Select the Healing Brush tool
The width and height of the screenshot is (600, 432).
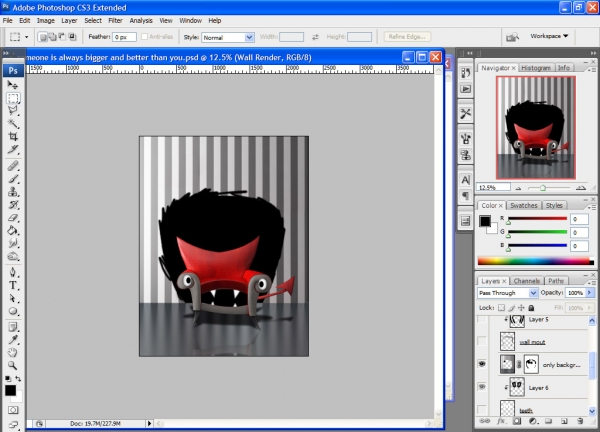(13, 166)
